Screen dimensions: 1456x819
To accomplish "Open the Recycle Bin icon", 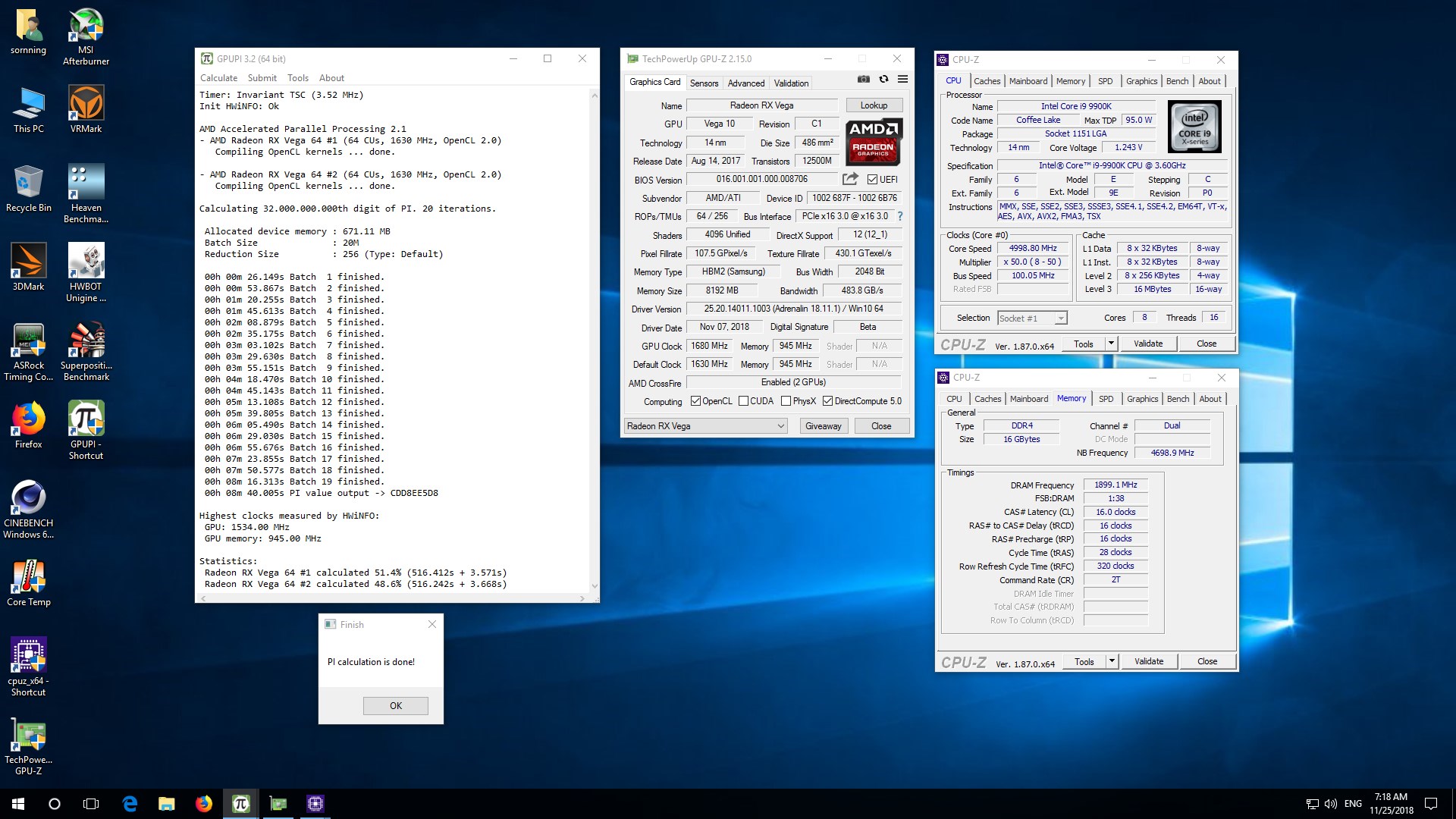I will point(28,190).
